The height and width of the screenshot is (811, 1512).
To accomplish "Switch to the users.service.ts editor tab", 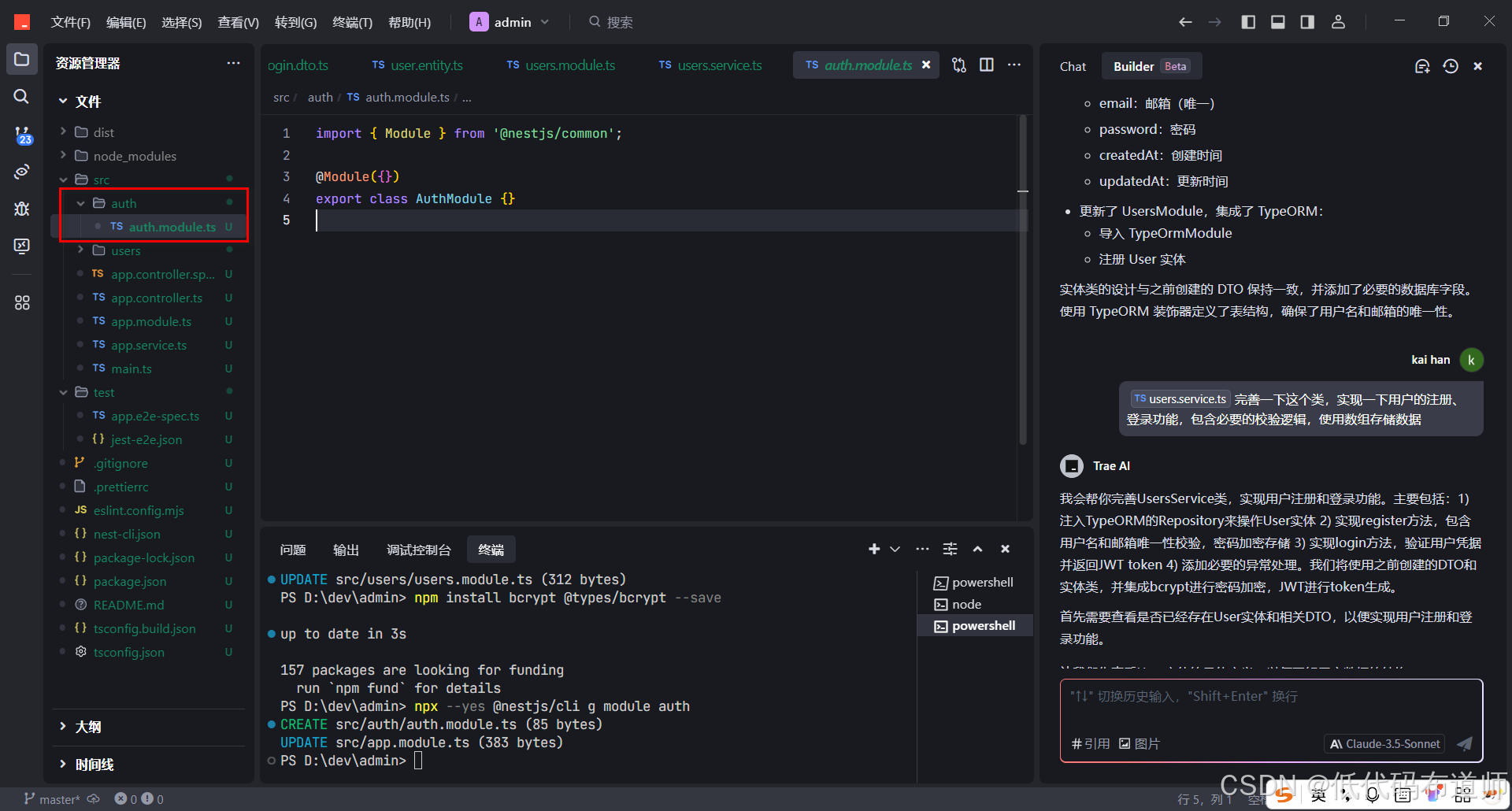I will point(710,65).
